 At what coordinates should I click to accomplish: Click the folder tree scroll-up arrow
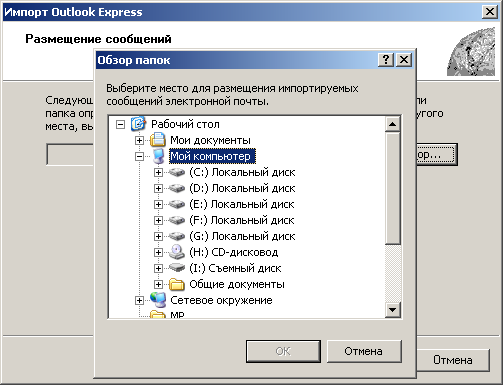point(393,124)
